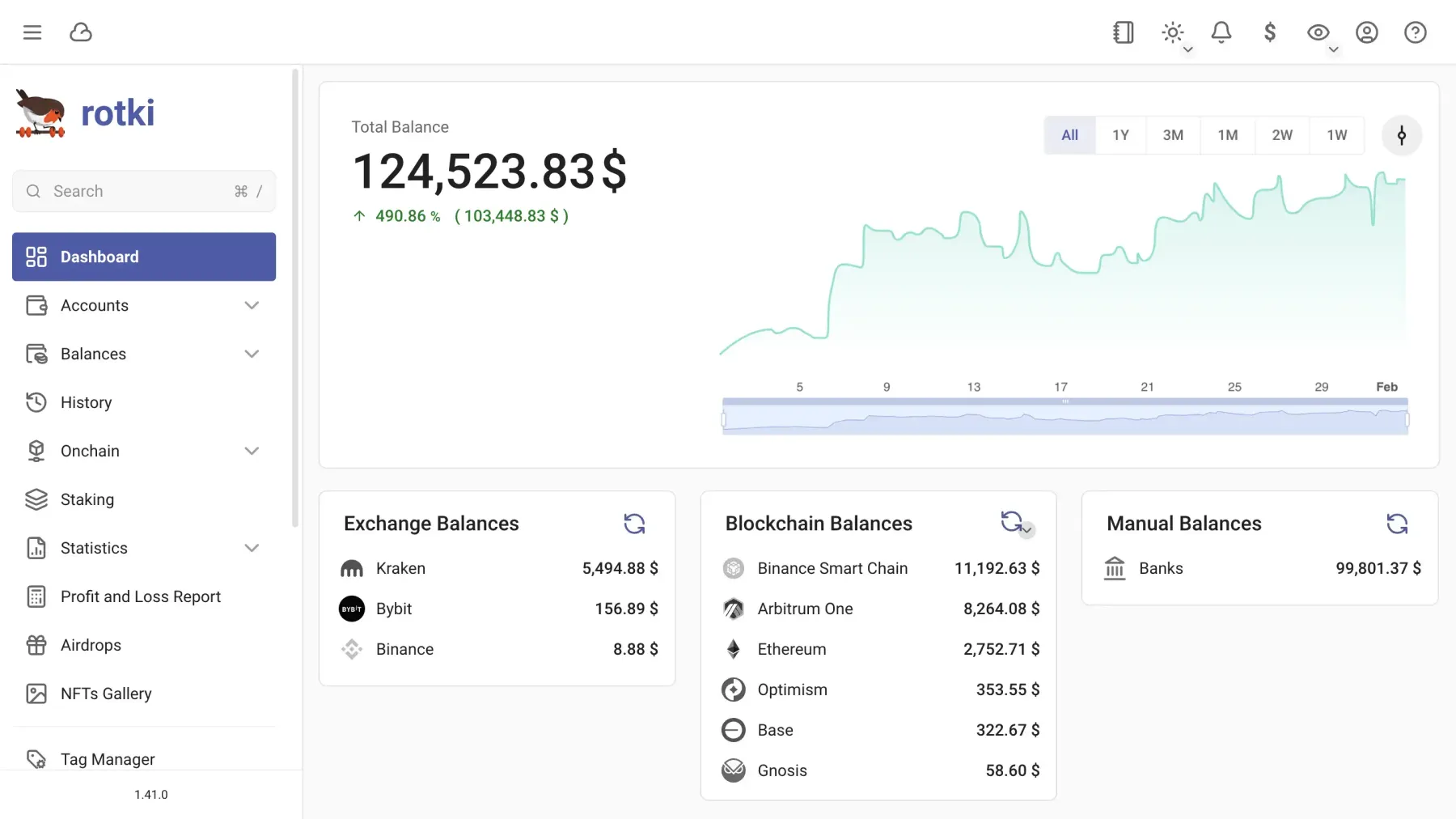Open the hamburger navigation menu
1456x819 pixels.
click(32, 32)
